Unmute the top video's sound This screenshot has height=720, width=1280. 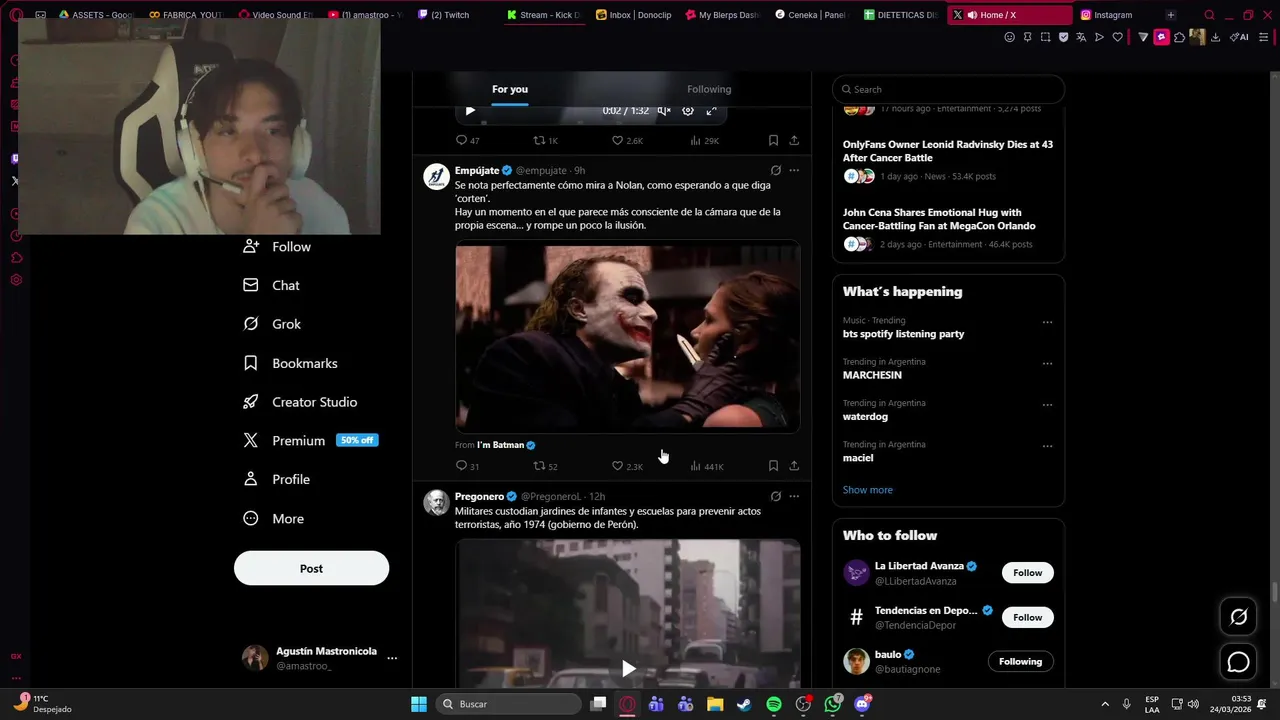click(x=664, y=111)
